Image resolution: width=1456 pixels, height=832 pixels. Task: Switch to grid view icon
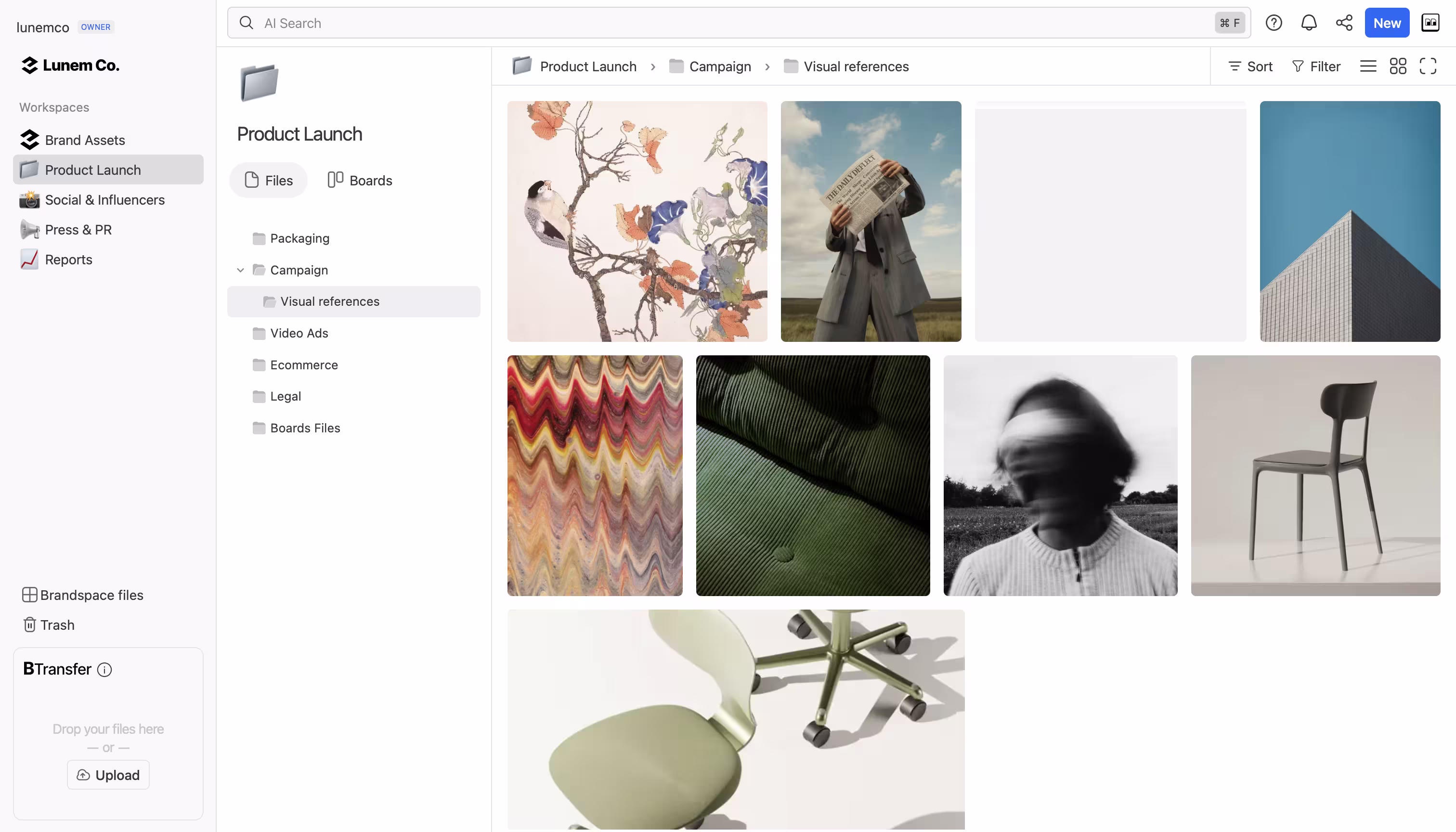pos(1398,66)
